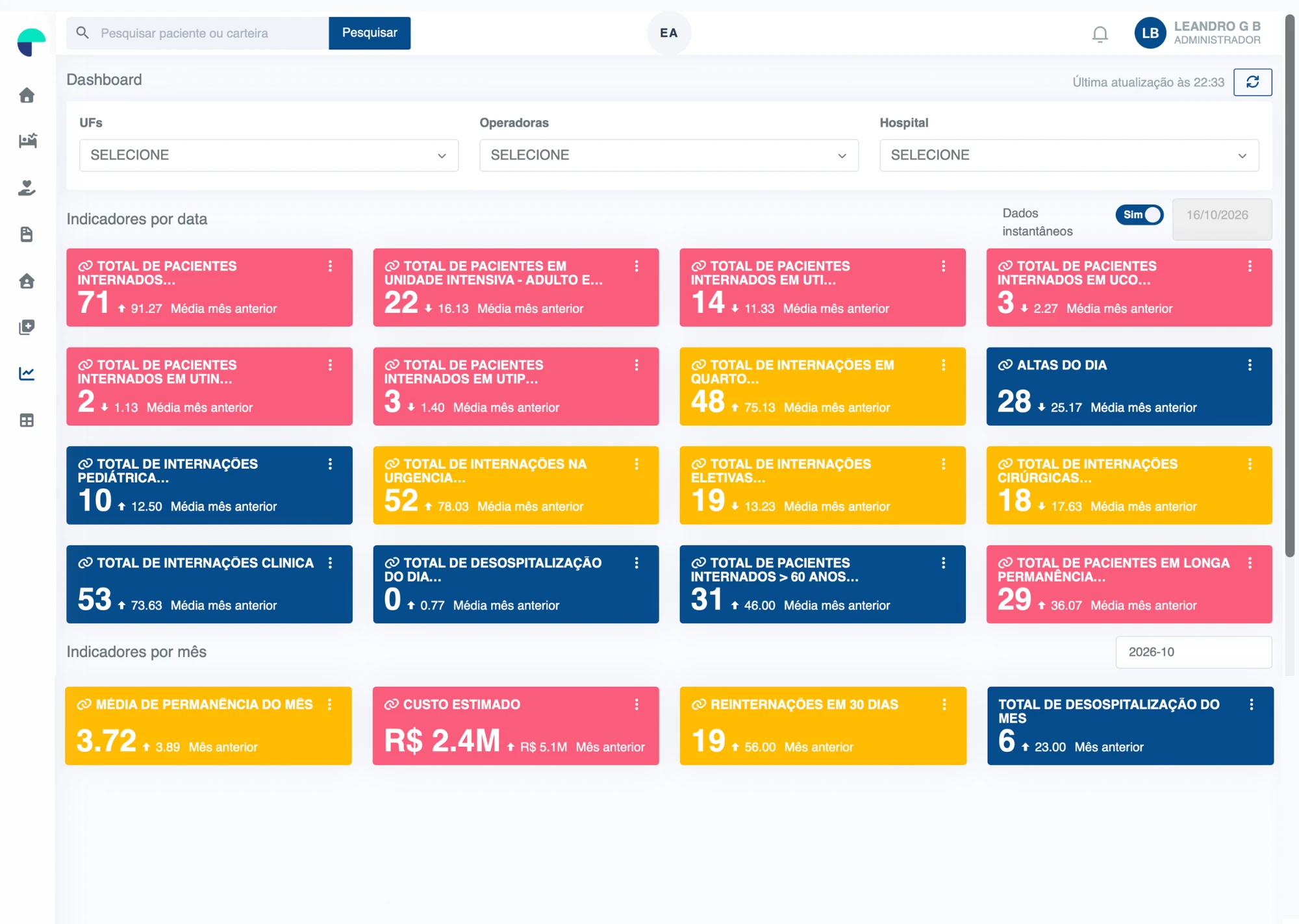Viewport: 1299px width, 924px height.
Task: Open Média de Permanência do Mês card title
Action: coord(204,705)
